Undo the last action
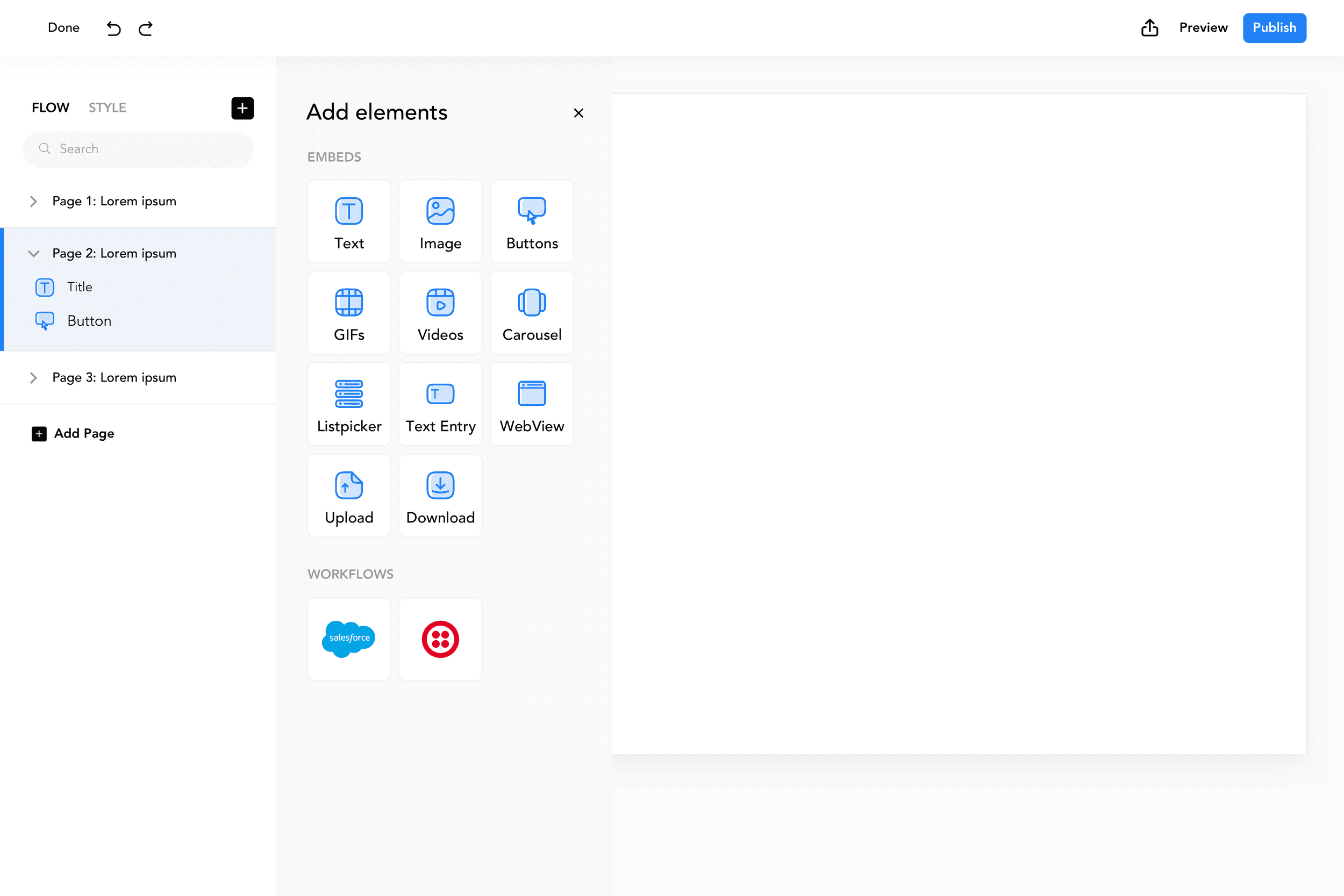1344x896 pixels. [114, 28]
